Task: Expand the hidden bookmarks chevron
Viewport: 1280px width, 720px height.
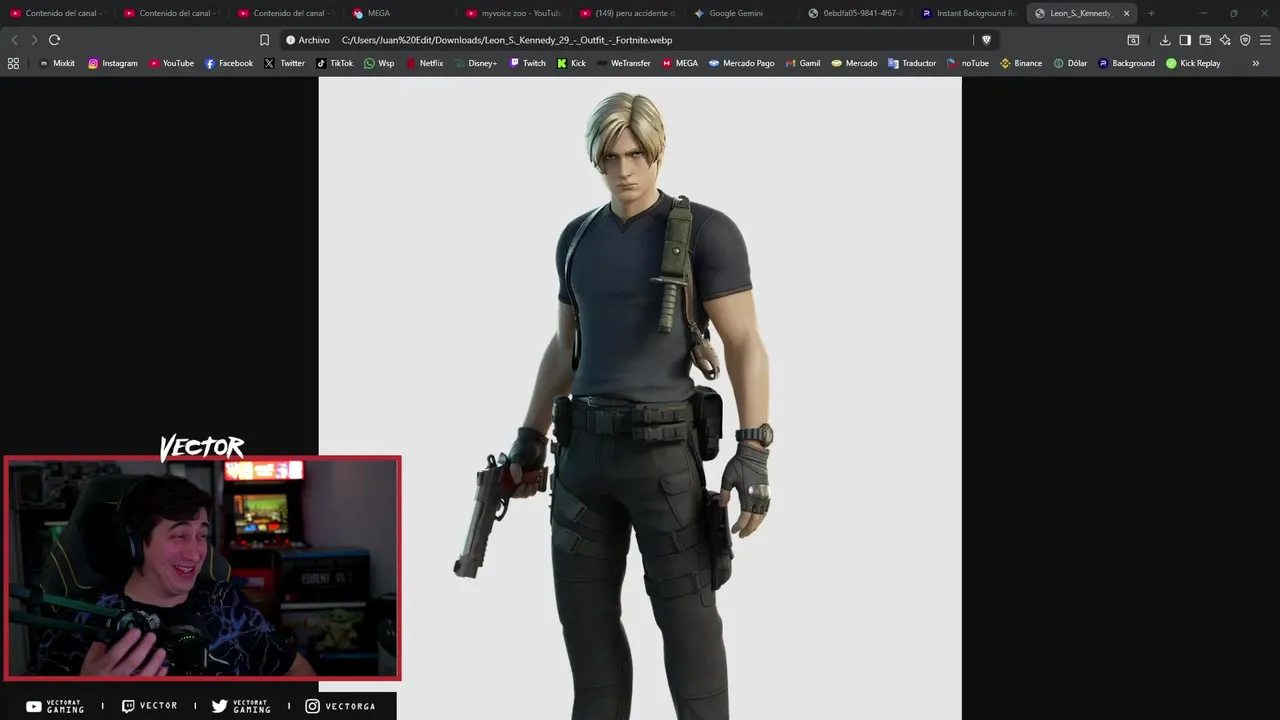Action: point(1256,63)
